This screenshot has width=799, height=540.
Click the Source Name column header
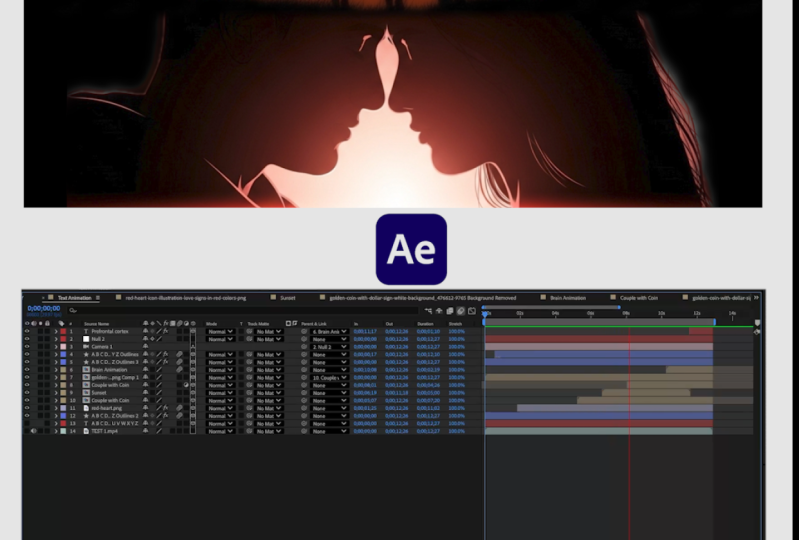click(x=96, y=323)
